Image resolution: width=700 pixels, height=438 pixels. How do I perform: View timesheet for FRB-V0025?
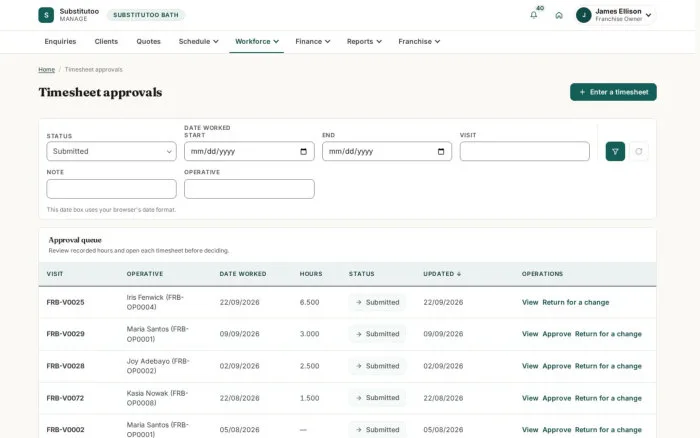point(530,302)
